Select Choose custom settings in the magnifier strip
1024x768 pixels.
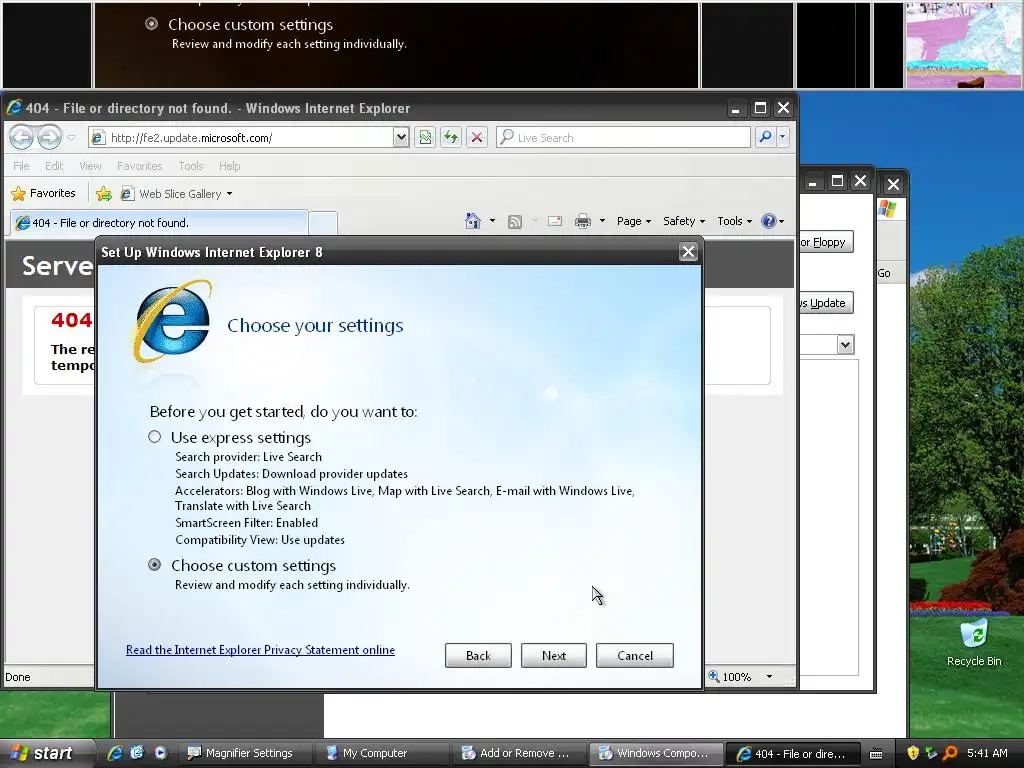tap(152, 24)
